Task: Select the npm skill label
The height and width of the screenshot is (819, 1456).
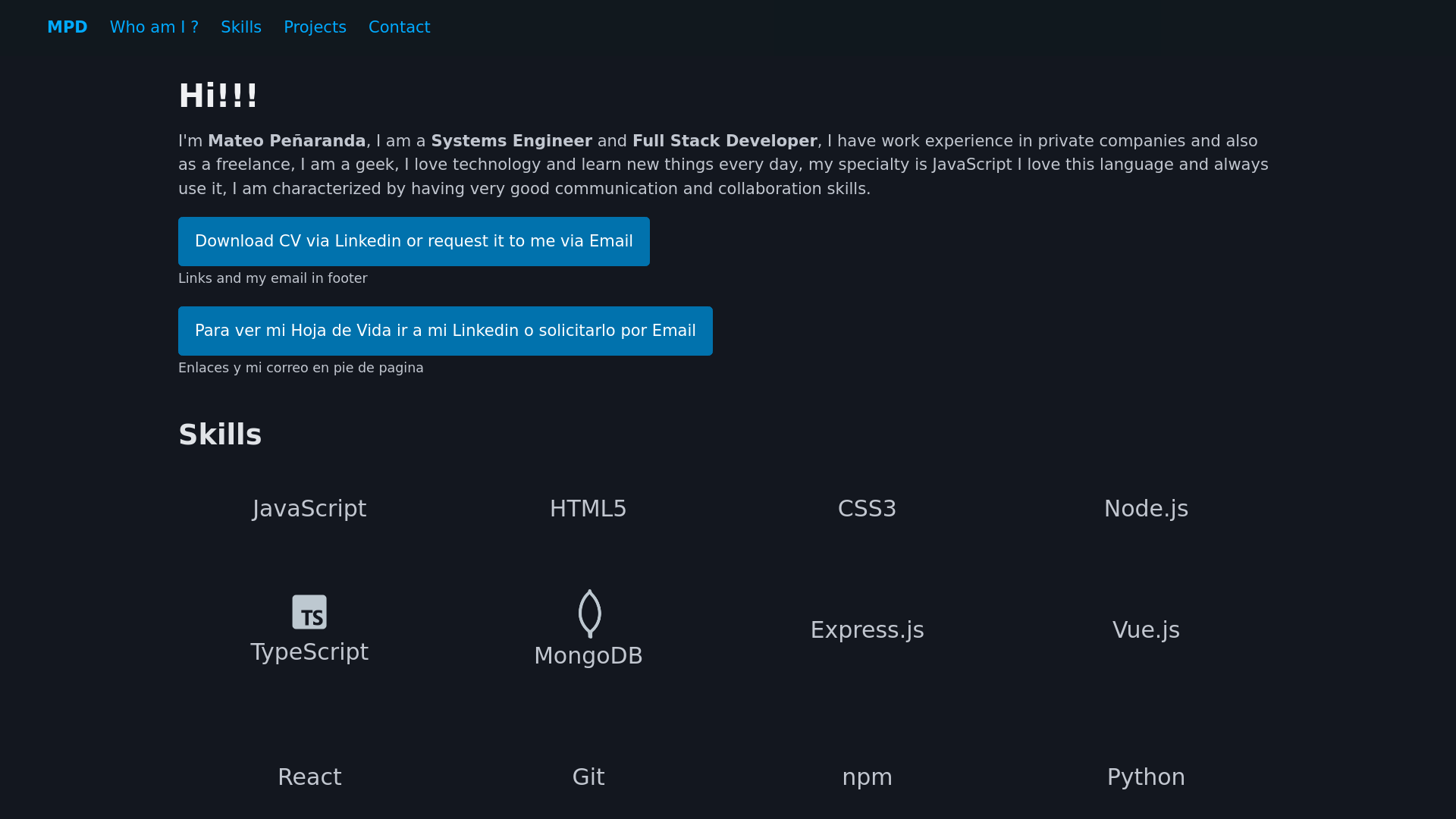Action: (x=868, y=777)
